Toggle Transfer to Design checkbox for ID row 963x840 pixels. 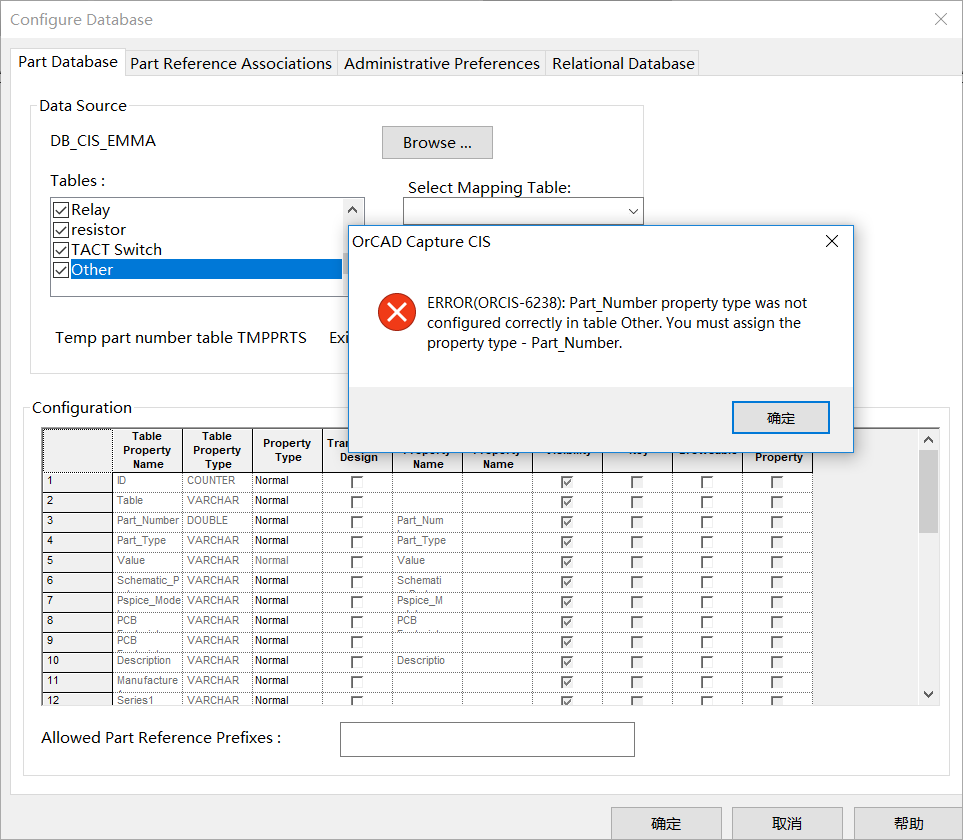(357, 482)
